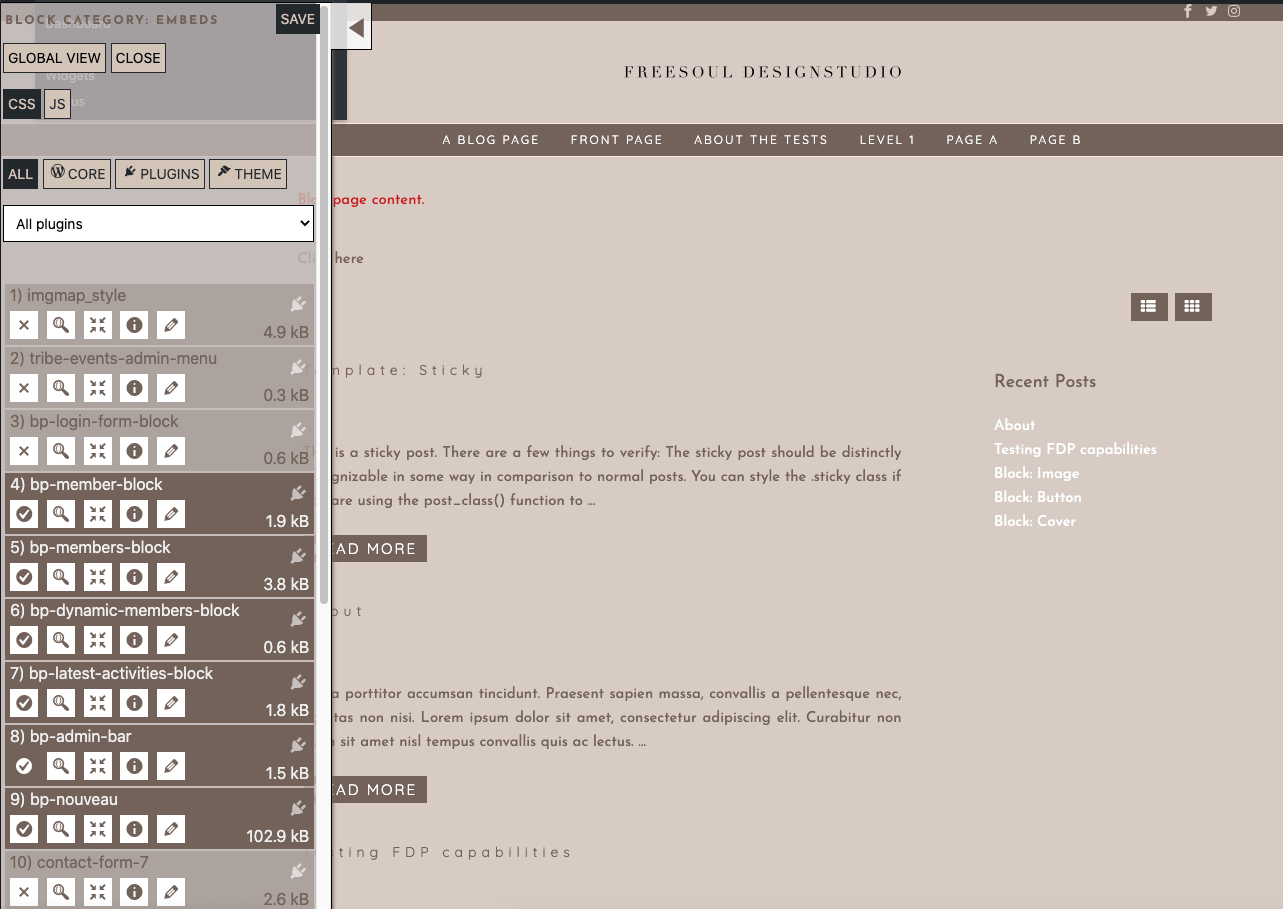The width and height of the screenshot is (1283, 909).
Task: Click magnifier icon in imgmap_style row
Action: click(61, 325)
